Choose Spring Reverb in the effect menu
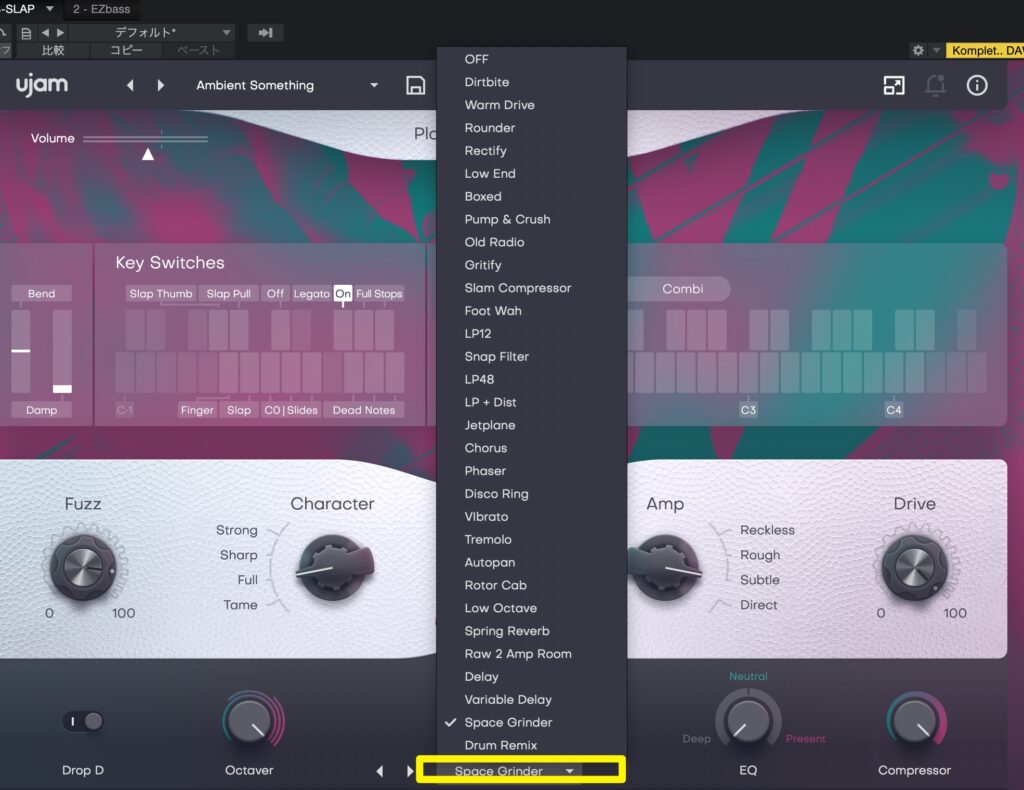 [x=506, y=631]
